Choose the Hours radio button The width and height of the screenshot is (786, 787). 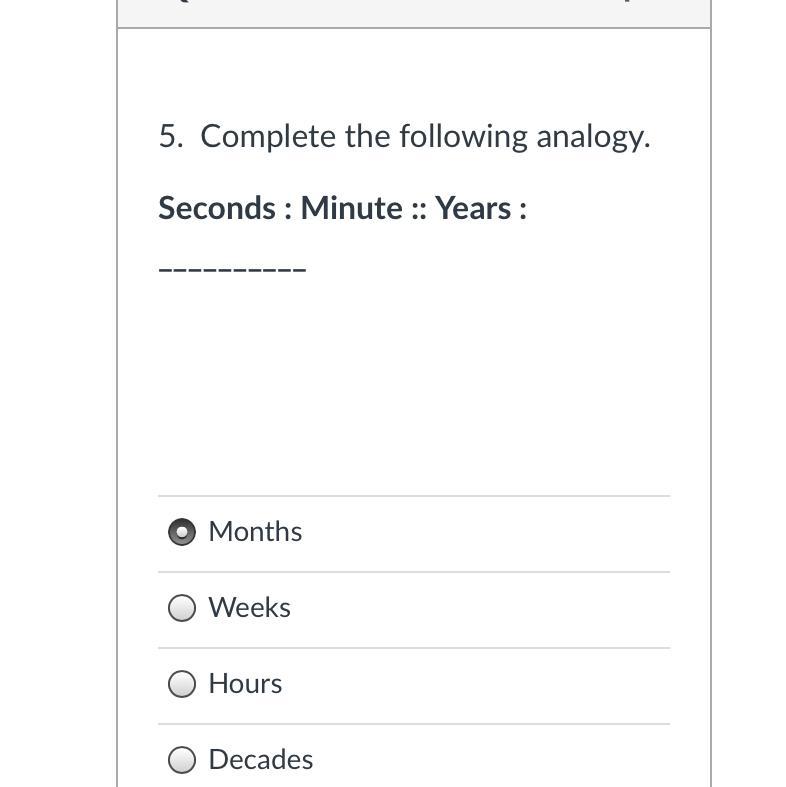pos(182,684)
